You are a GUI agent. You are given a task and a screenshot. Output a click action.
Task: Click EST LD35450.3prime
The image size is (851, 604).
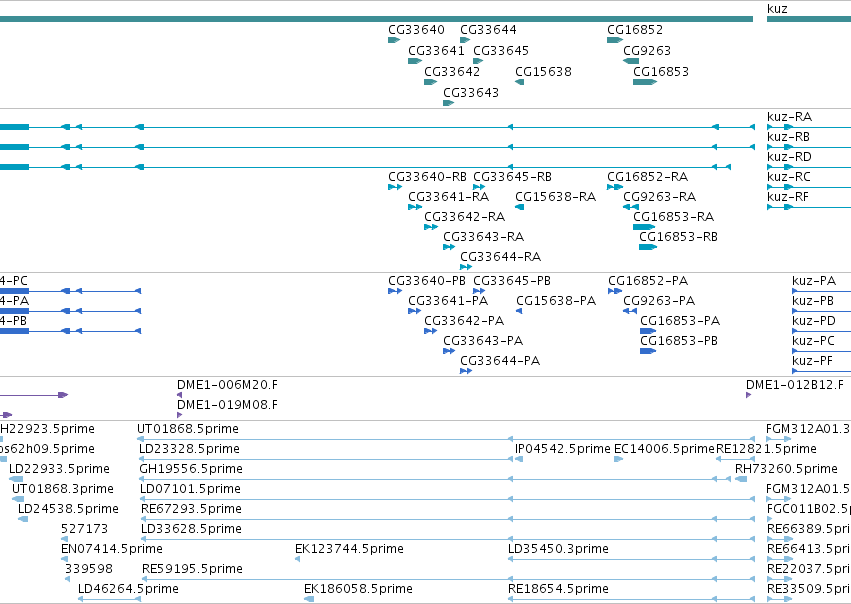pos(558,549)
